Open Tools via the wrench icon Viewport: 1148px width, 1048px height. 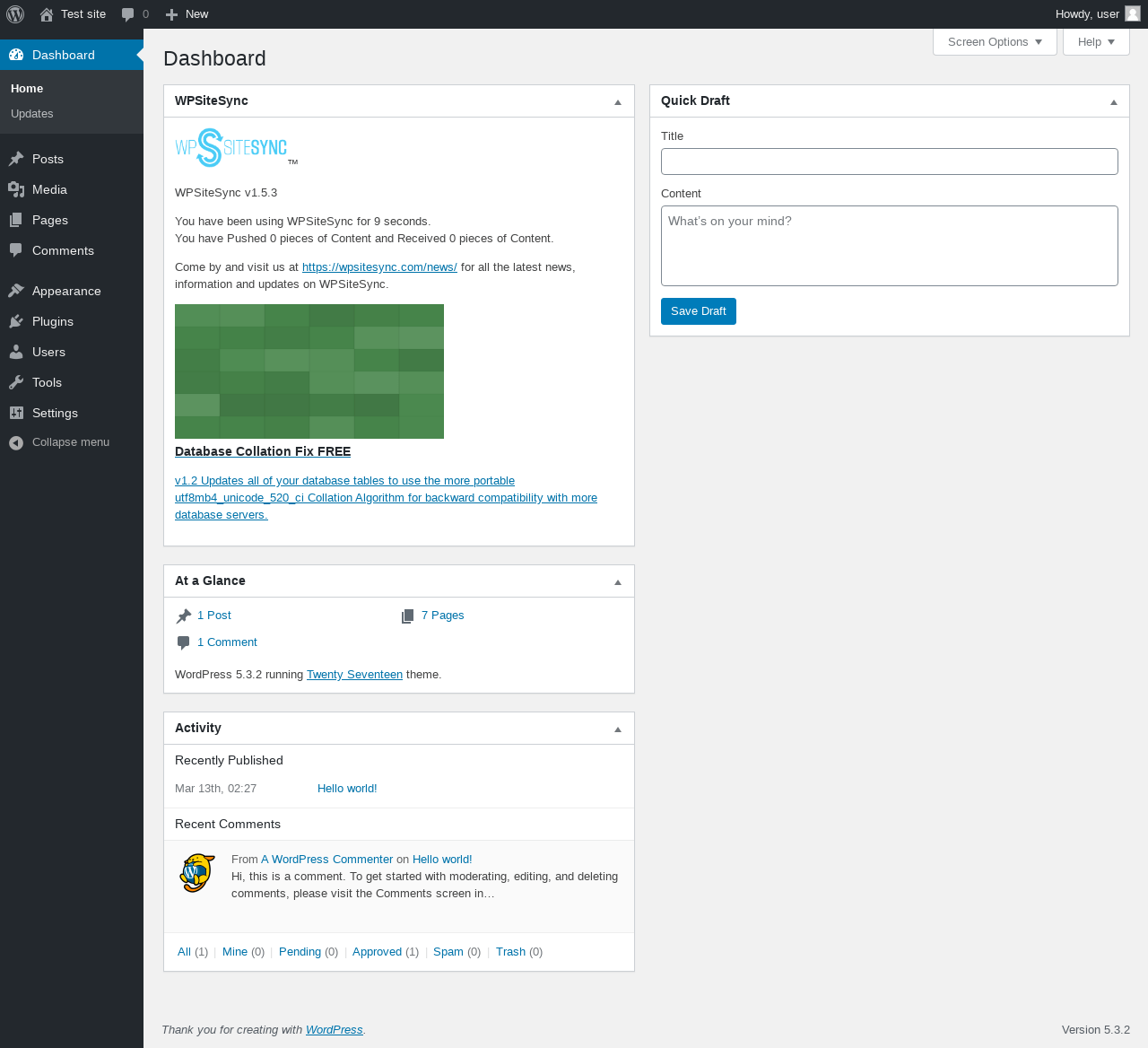tap(16, 382)
